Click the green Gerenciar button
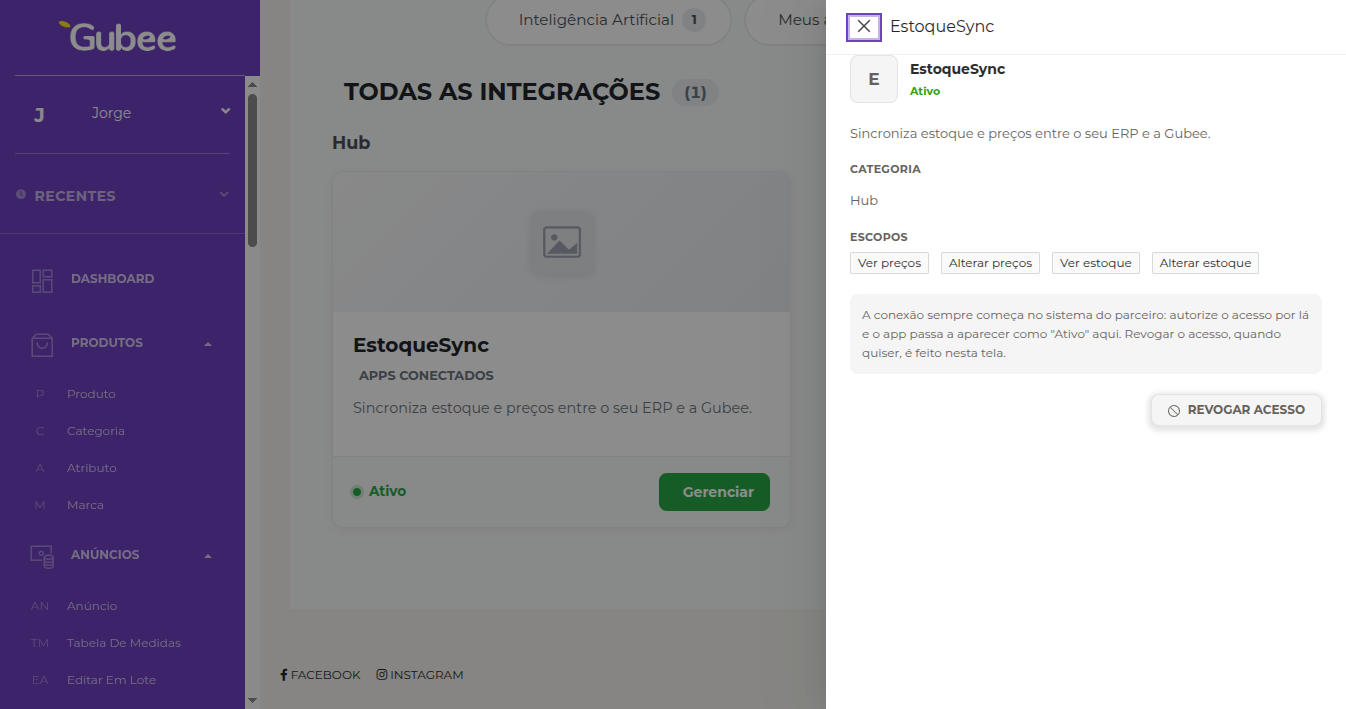Screen dimensions: 1346x709 [x=714, y=492]
